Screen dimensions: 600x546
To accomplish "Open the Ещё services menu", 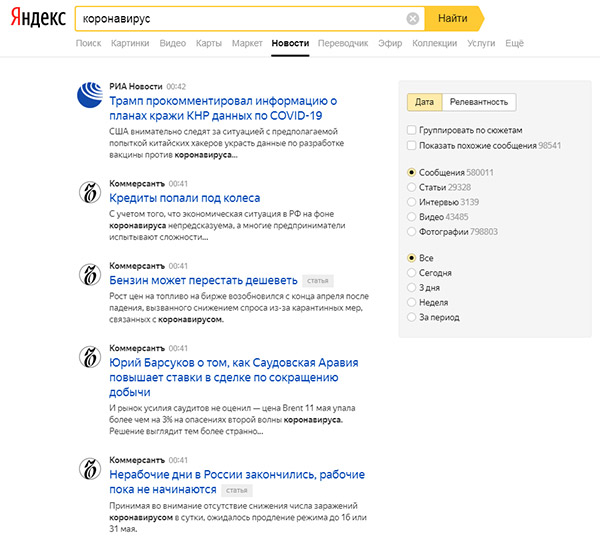I will [x=514, y=43].
